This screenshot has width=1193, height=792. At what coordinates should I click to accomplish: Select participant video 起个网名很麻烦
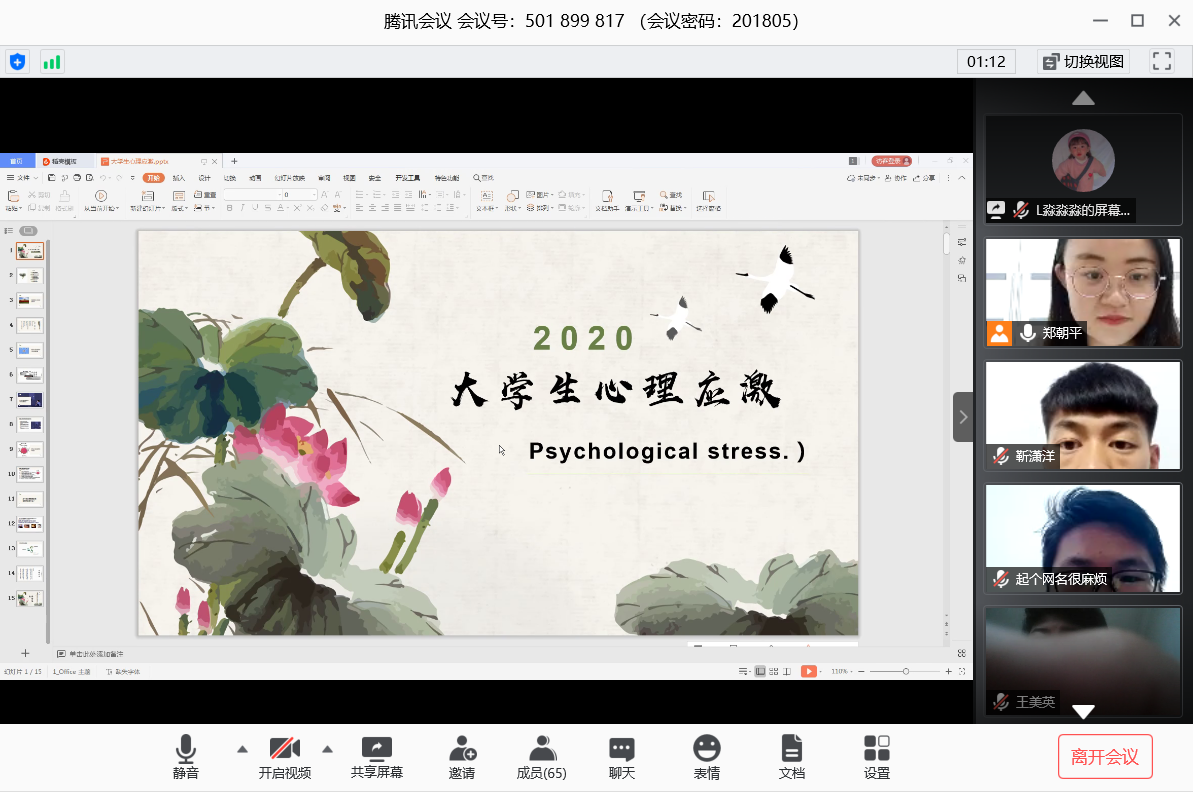tap(1083, 538)
